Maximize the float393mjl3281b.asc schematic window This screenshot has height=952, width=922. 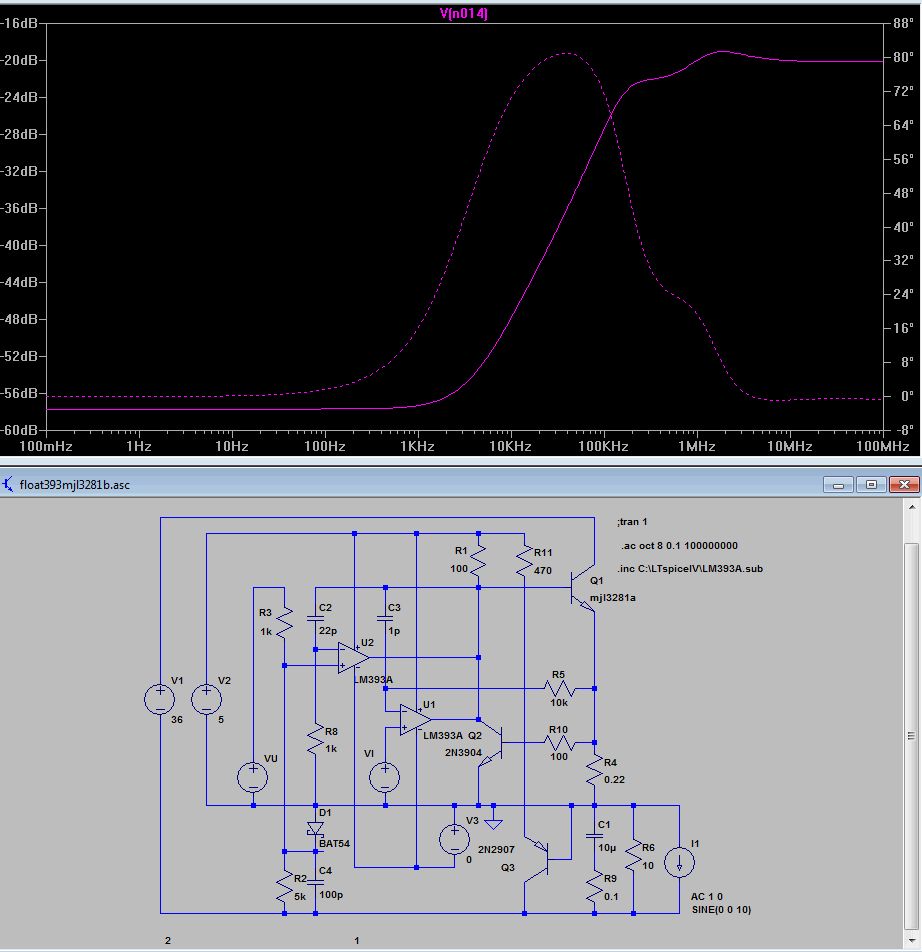coord(871,485)
